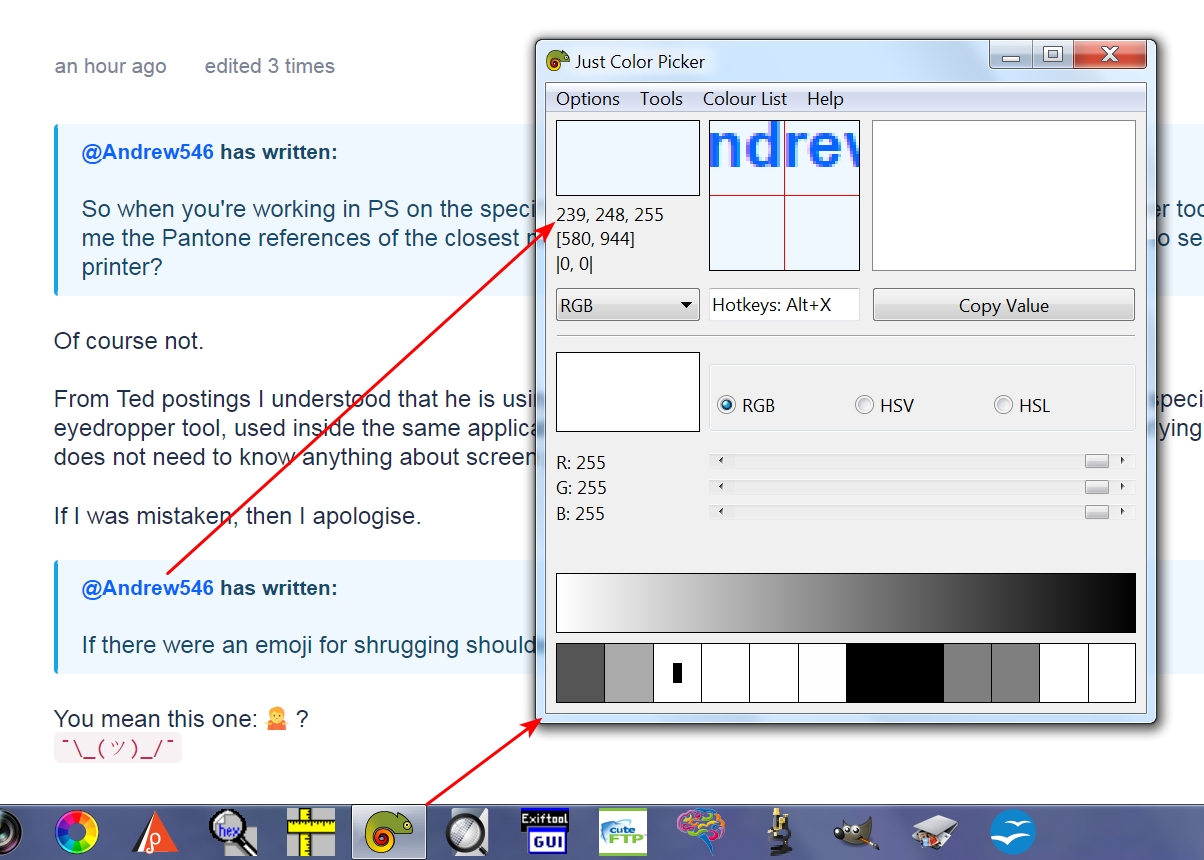
Task: Select the HSV radio button
Action: pyautogui.click(x=864, y=405)
